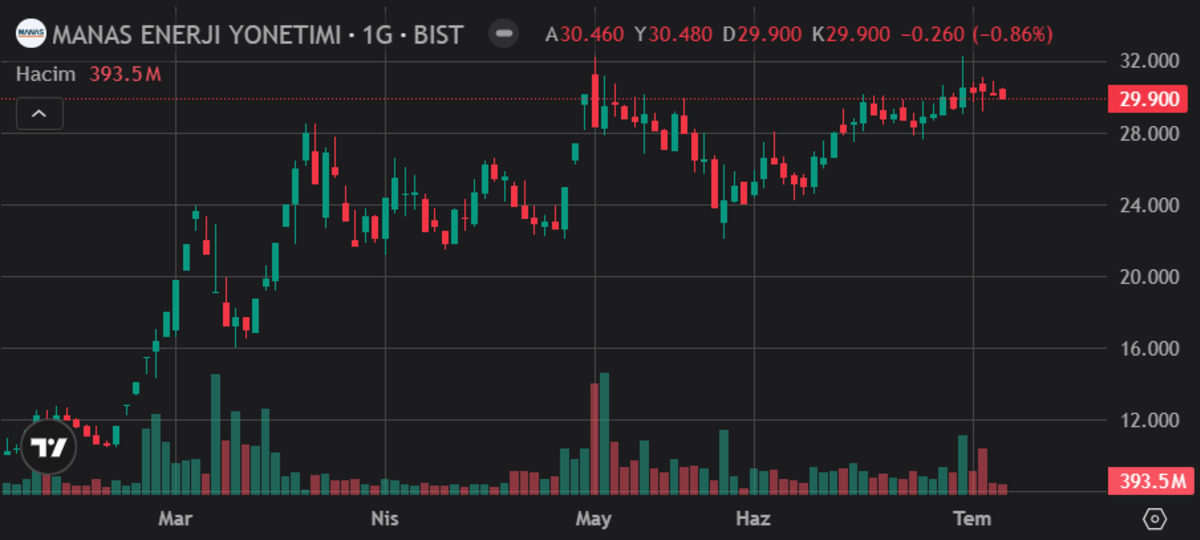Image resolution: width=1200 pixels, height=540 pixels.
Task: Click the round minus market-status icon
Action: point(504,34)
